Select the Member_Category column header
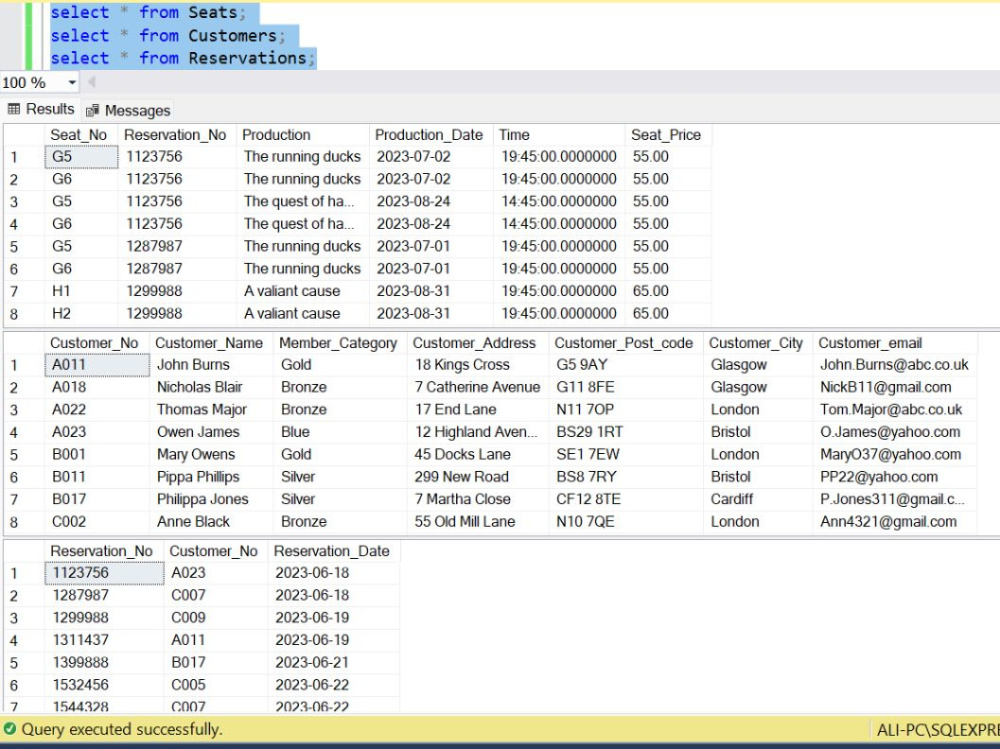 click(x=338, y=343)
